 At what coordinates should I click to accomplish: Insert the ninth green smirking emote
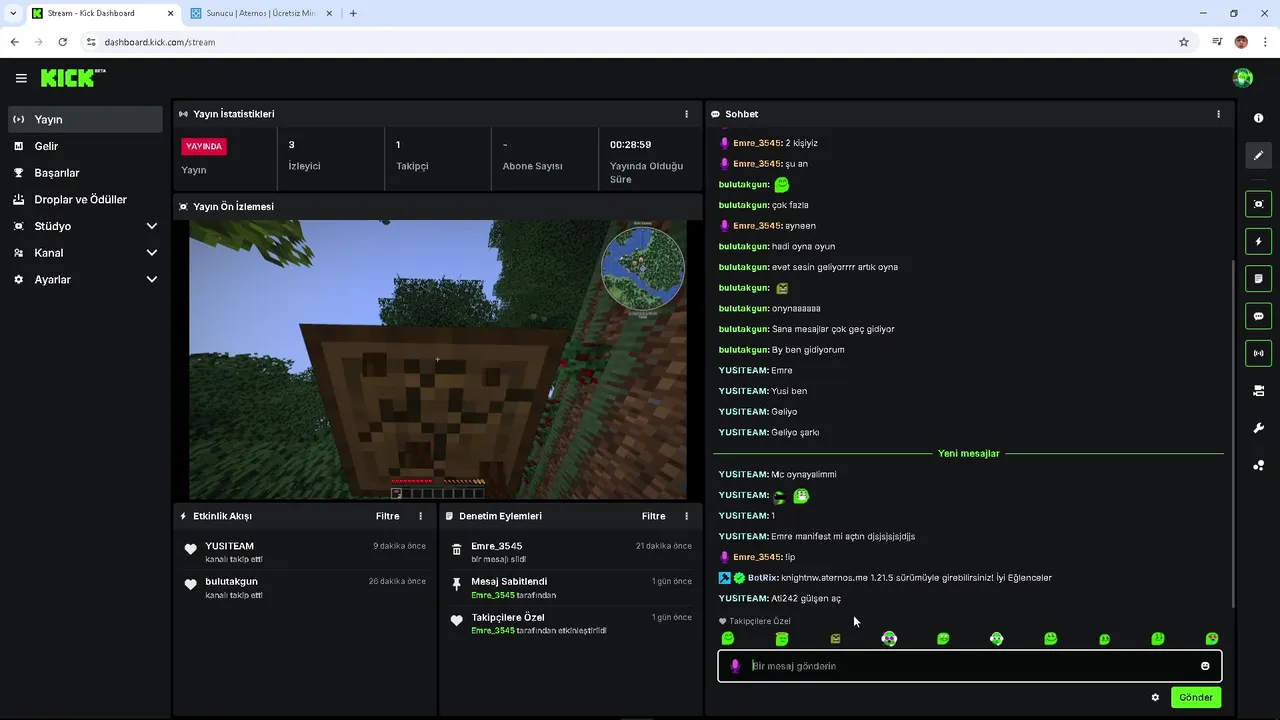[x=1158, y=638]
